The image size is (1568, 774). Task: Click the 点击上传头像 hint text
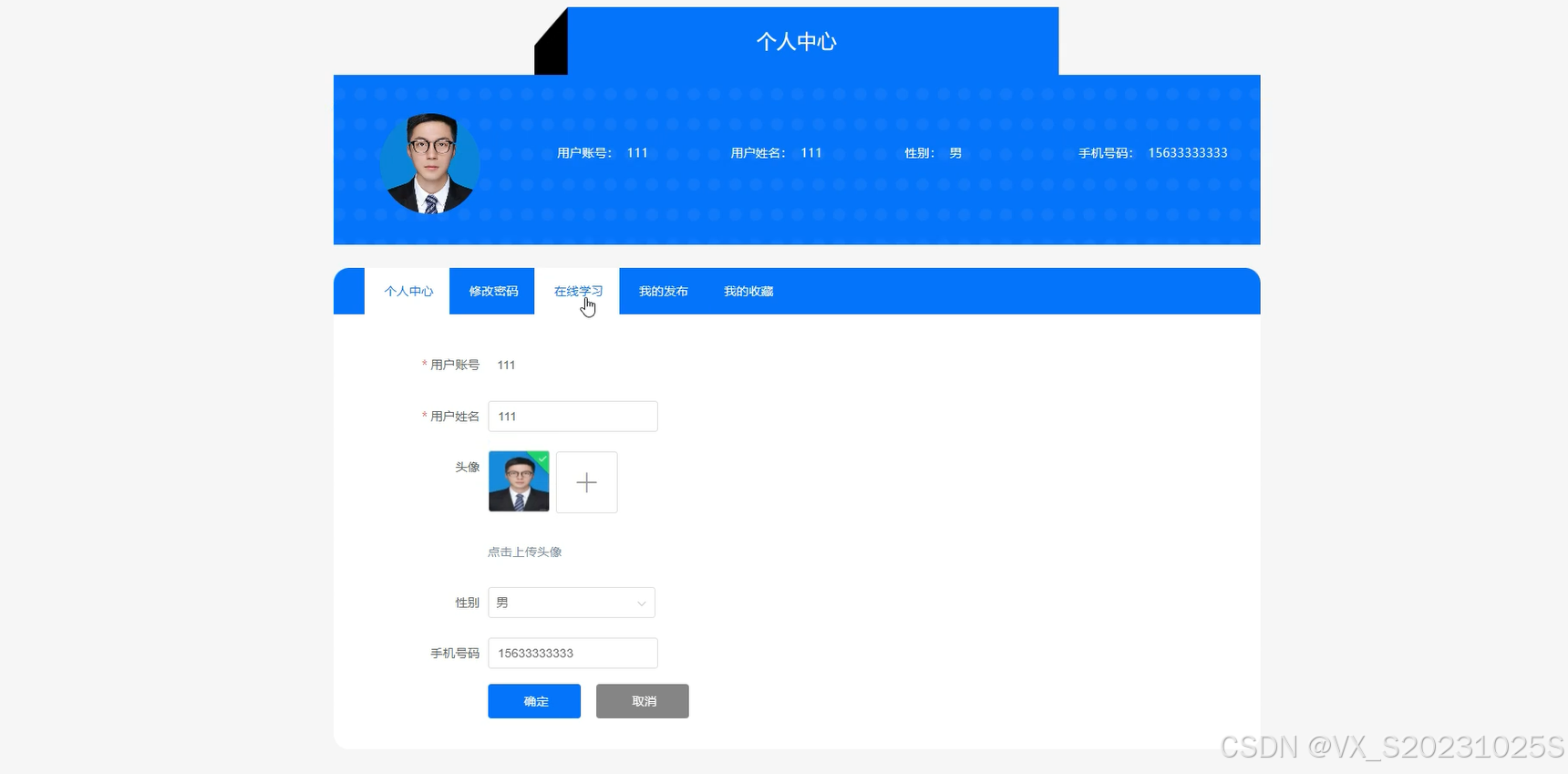tap(524, 552)
